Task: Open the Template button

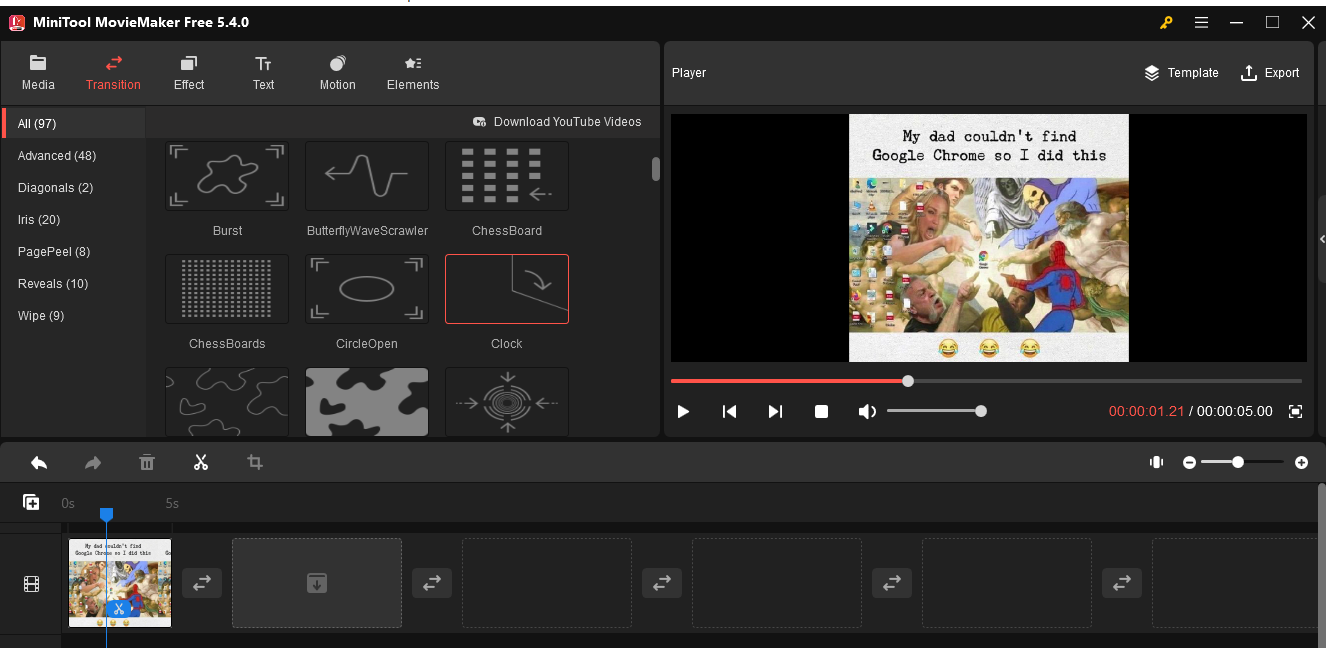Action: pyautogui.click(x=1181, y=73)
